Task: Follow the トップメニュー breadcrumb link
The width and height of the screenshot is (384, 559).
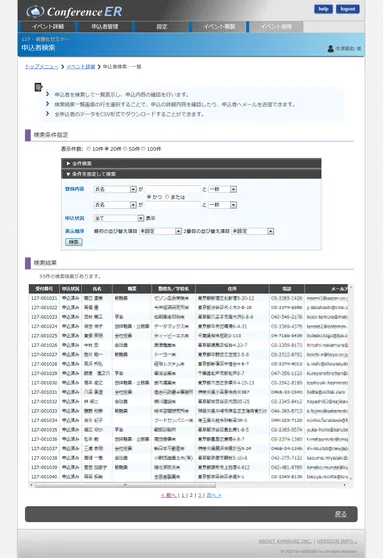Action: [41, 67]
